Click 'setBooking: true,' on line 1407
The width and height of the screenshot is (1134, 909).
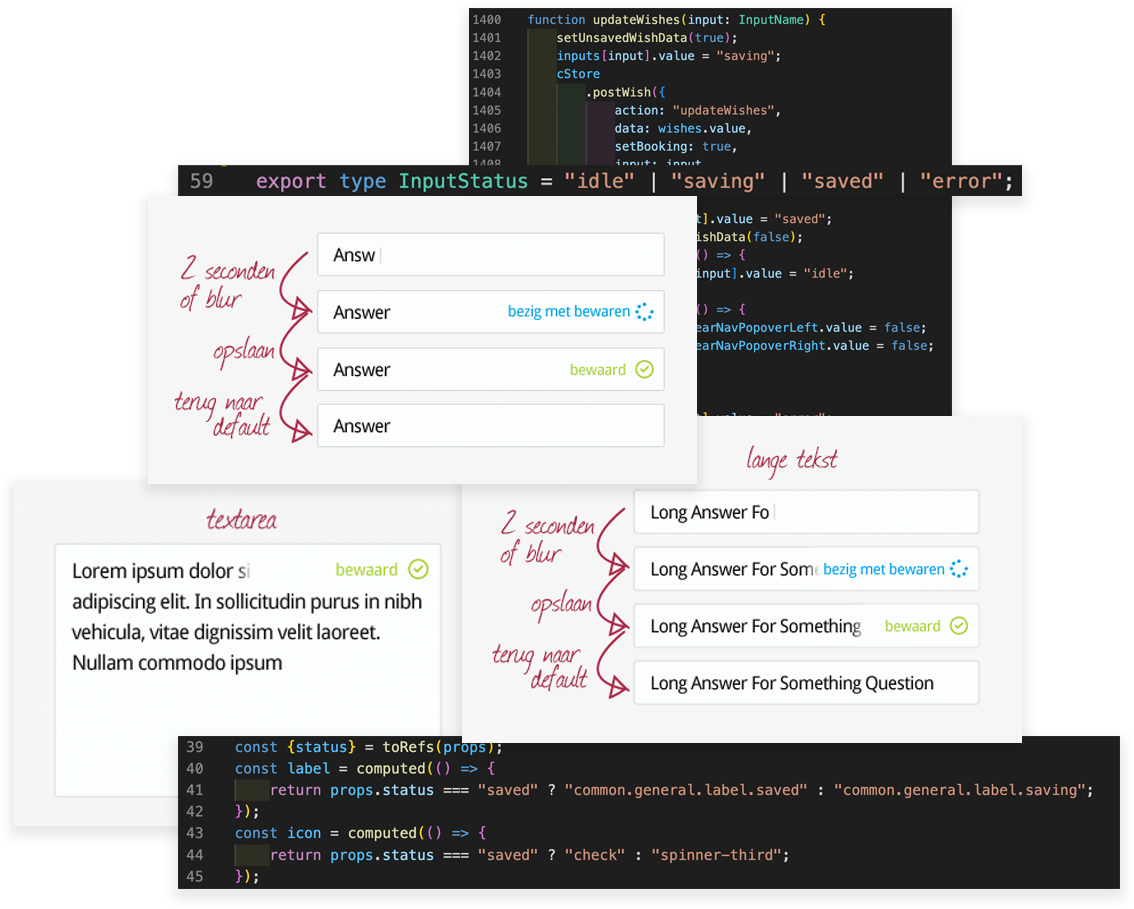tap(675, 146)
